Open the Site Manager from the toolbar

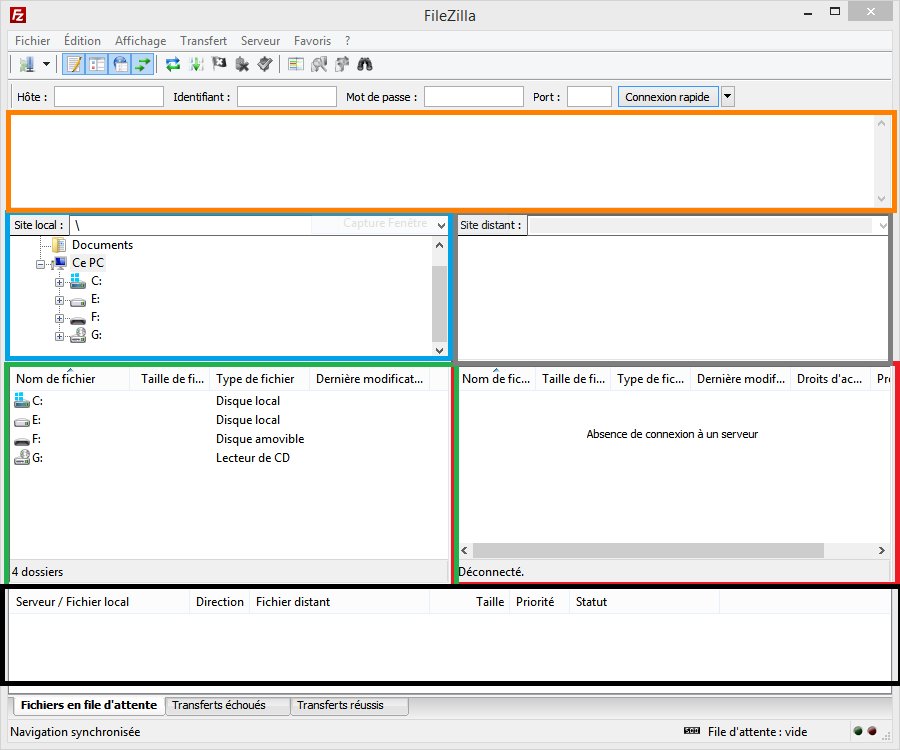pyautogui.click(x=26, y=64)
